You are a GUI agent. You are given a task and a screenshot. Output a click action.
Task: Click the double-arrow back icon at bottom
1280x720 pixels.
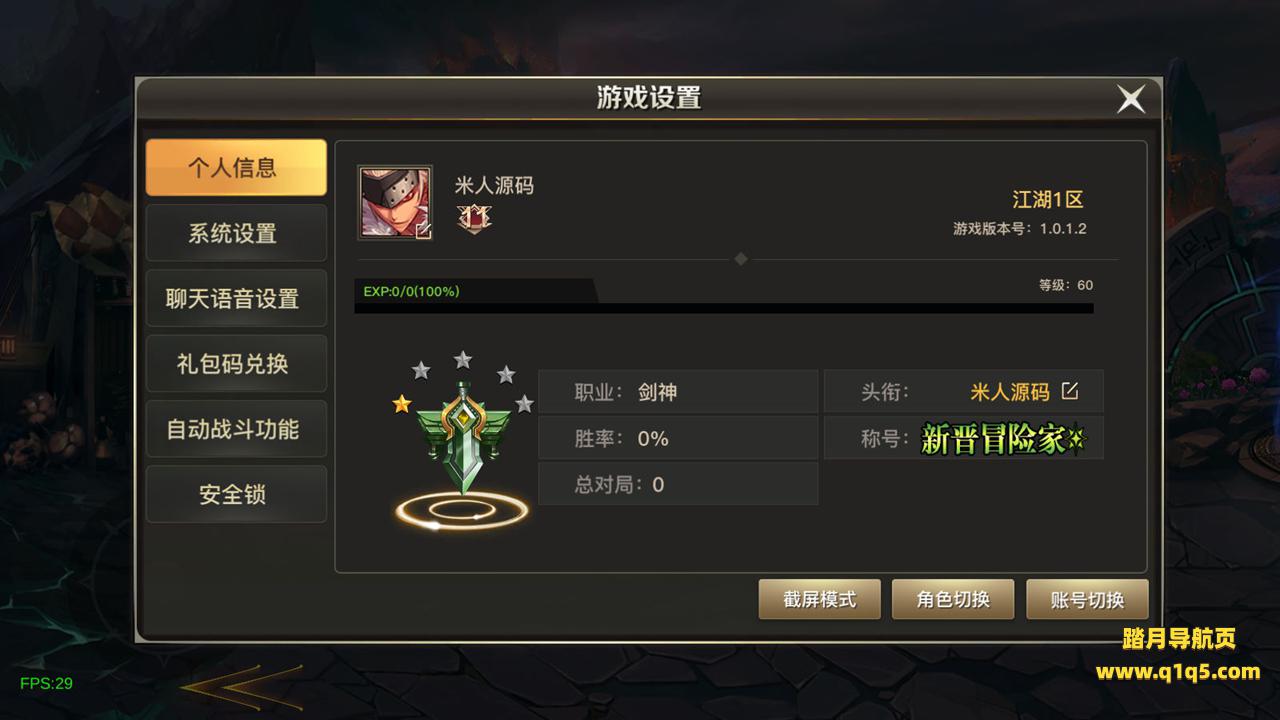[242, 687]
